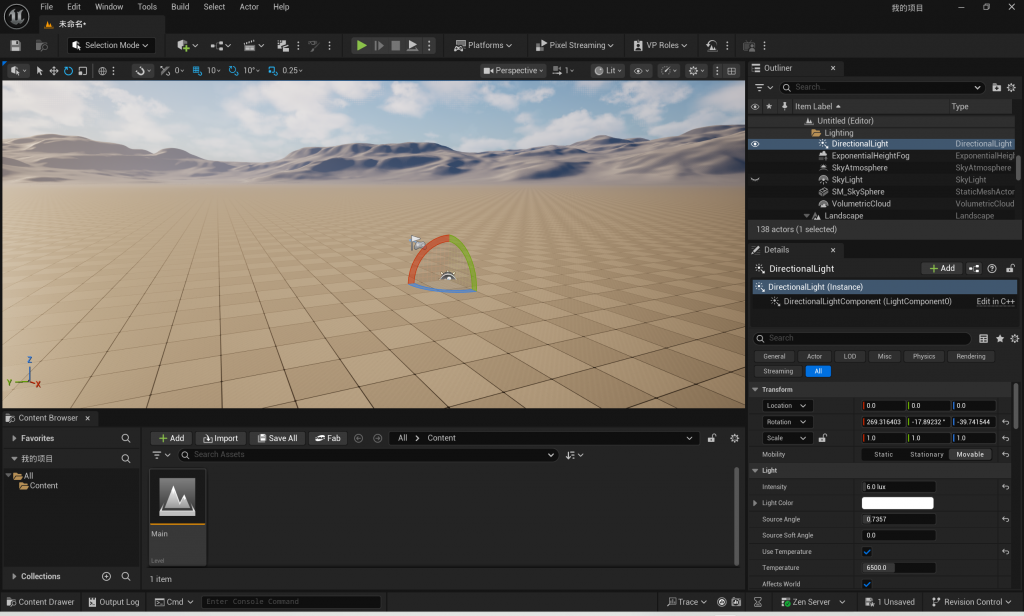Image resolution: width=1024 pixels, height=616 pixels.
Task: Click the Details panel settings gear
Action: point(1014,338)
